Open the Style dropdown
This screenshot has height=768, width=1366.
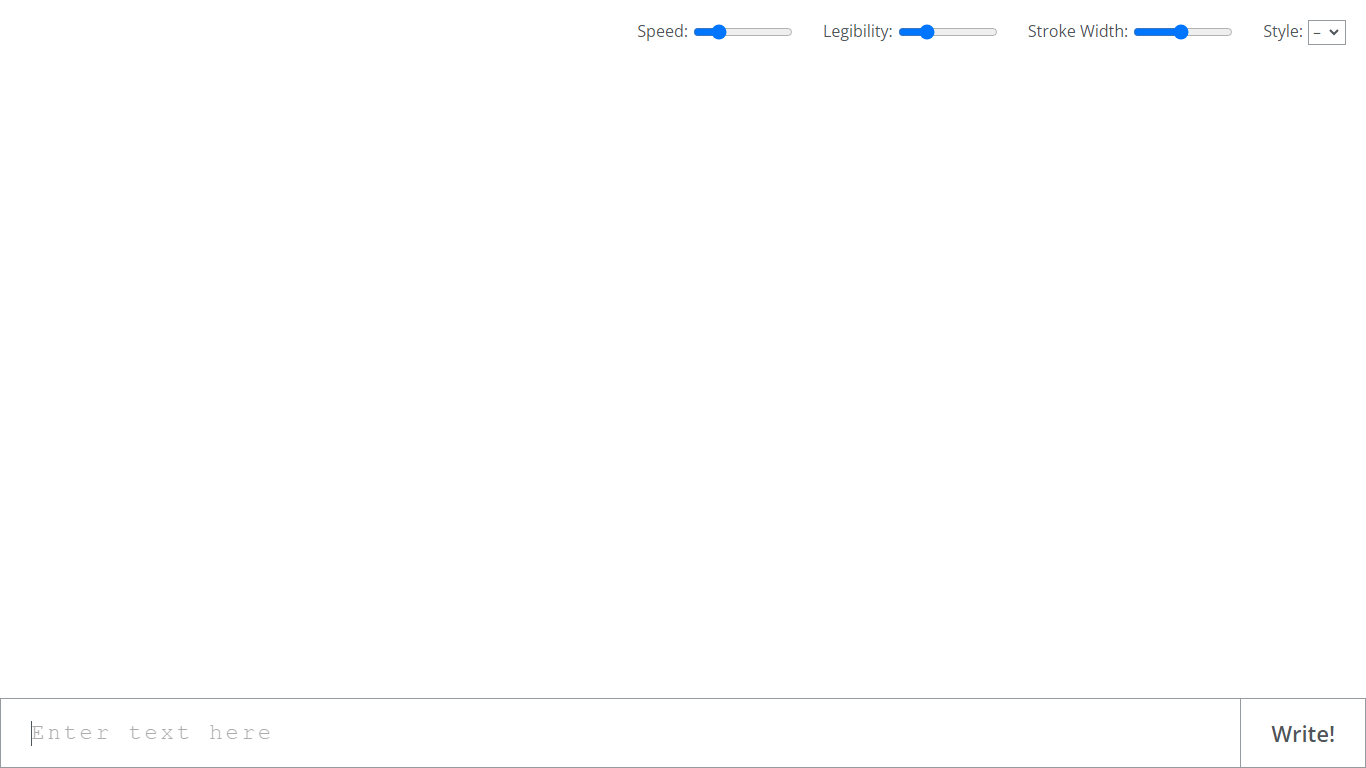tap(1326, 33)
